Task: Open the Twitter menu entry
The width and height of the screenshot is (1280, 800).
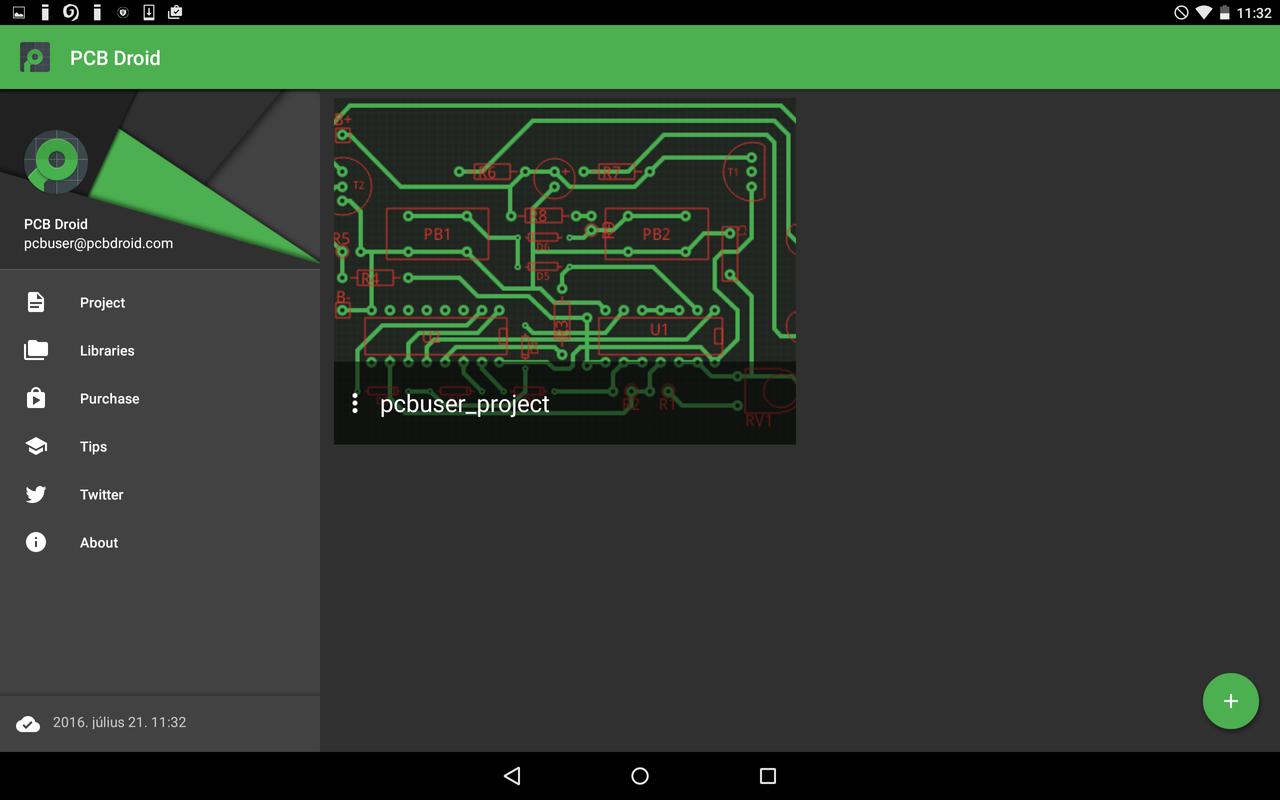Action: [160, 494]
